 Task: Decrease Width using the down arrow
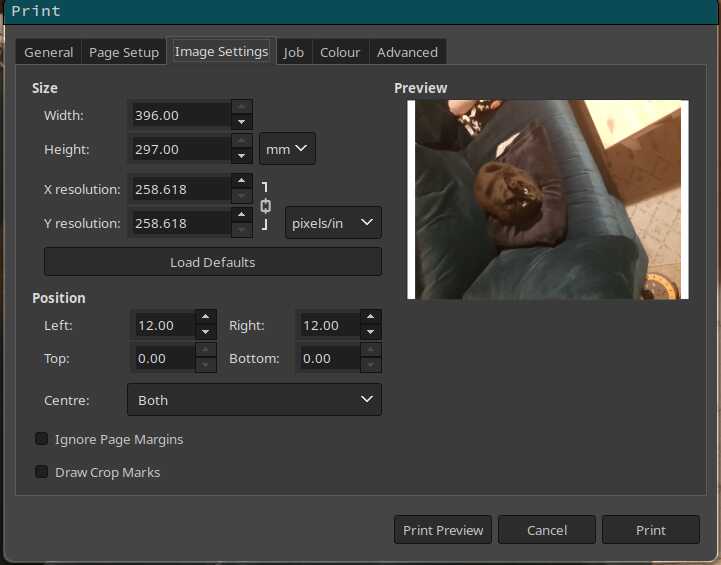[x=241, y=123]
